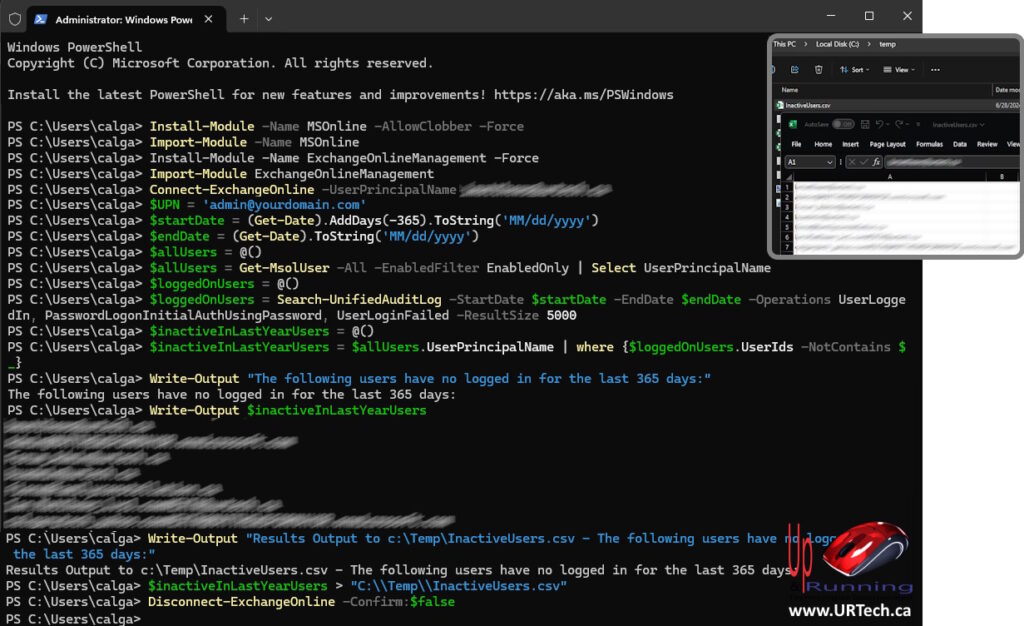Open a new terminal tab with the plus button

(x=244, y=18)
